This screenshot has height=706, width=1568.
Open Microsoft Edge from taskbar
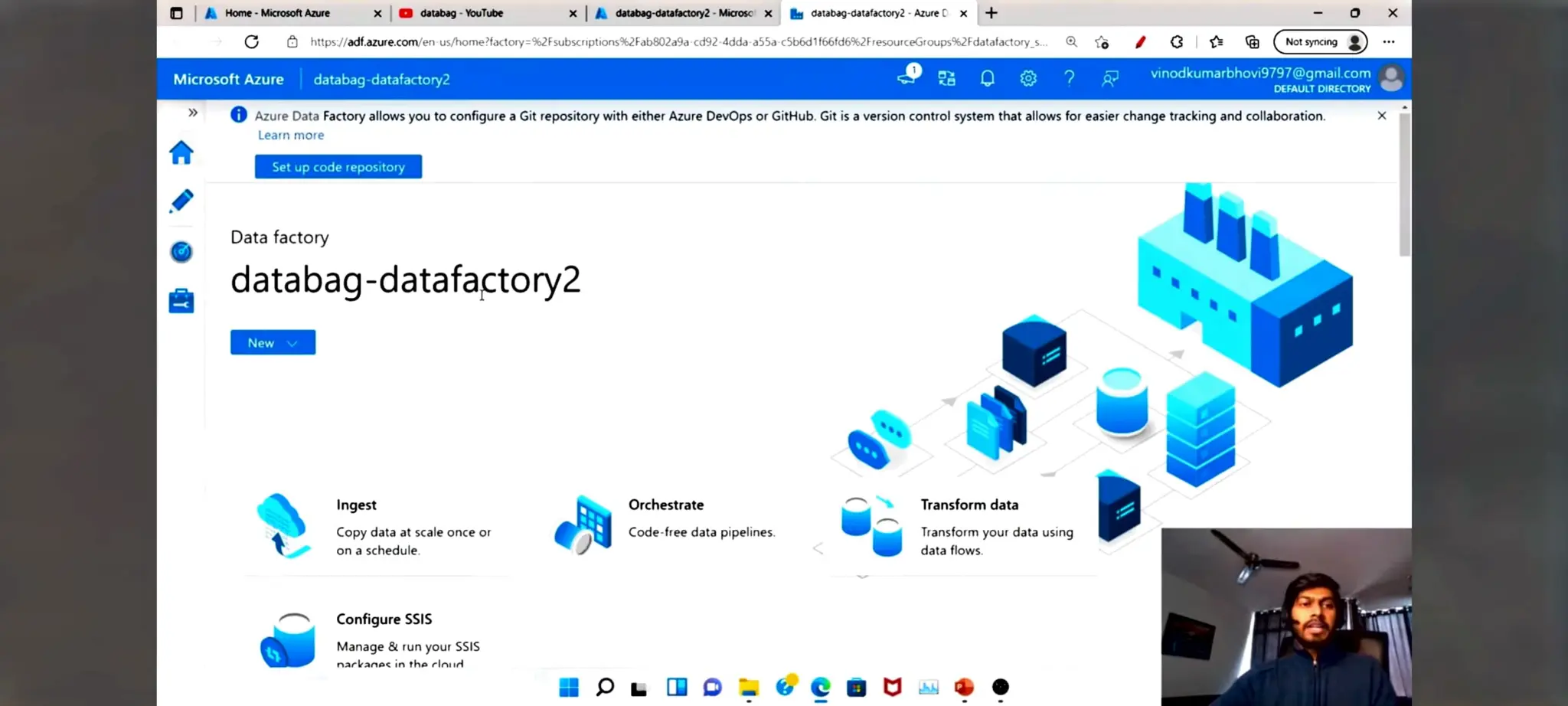pyautogui.click(x=821, y=687)
